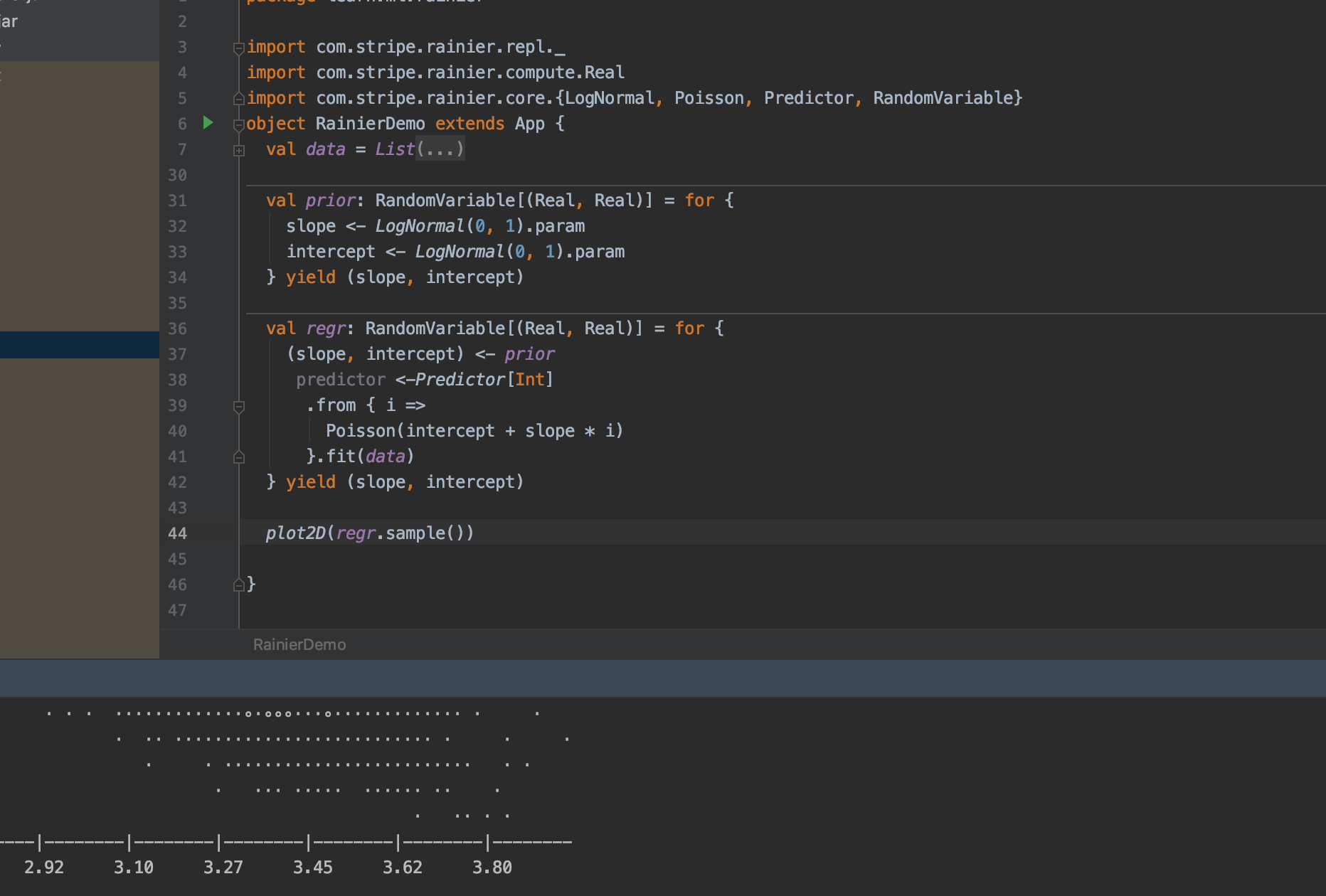Click line number 44 in the gutter
1326x896 pixels.
tap(178, 533)
